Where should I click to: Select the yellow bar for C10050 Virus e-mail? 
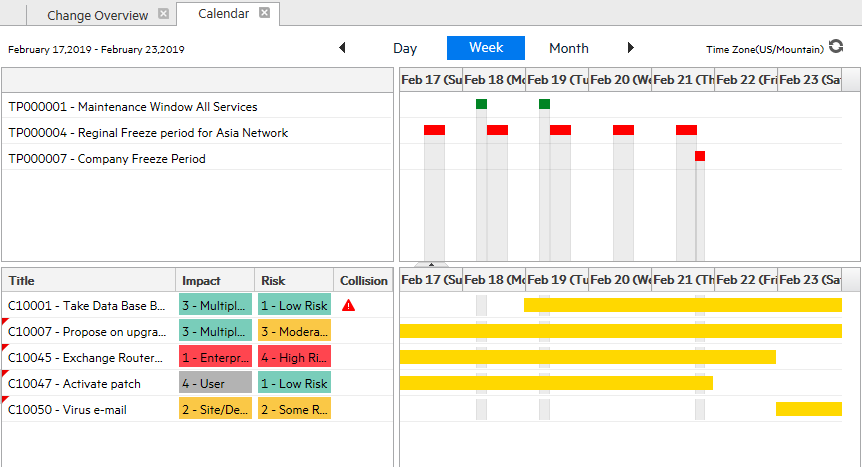(x=808, y=409)
